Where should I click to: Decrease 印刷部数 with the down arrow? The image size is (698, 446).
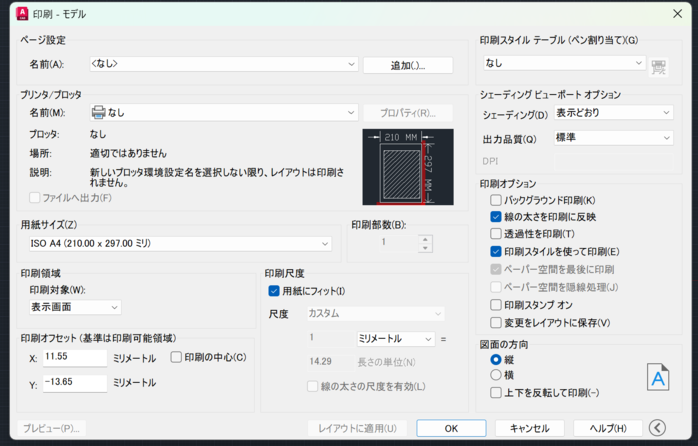pos(425,248)
